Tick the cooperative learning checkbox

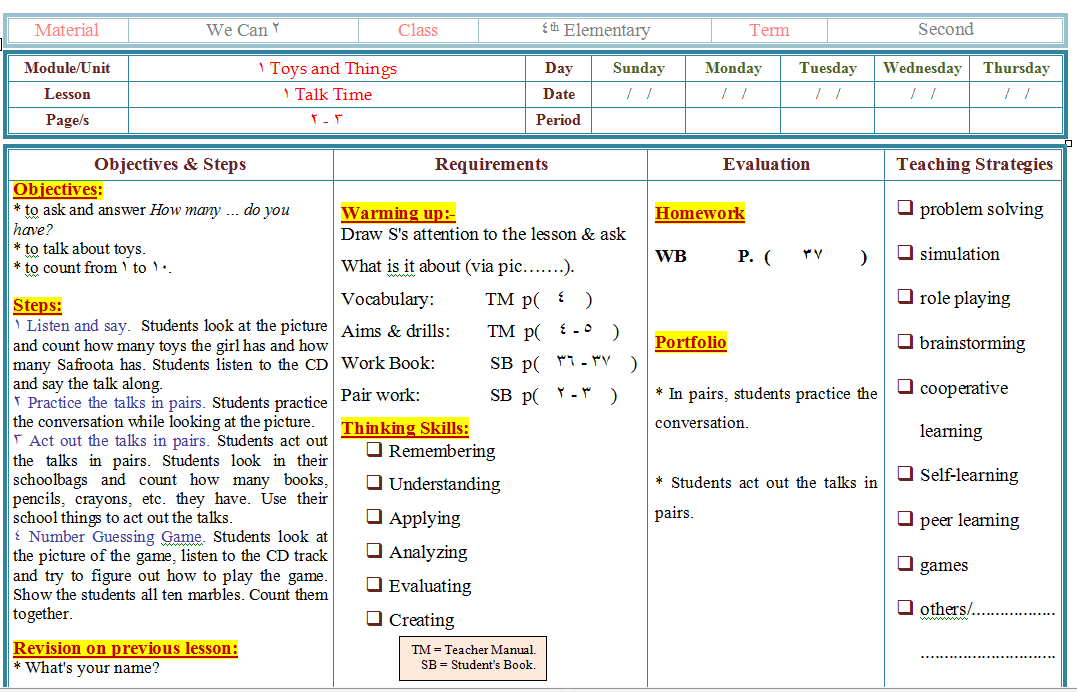(x=905, y=386)
